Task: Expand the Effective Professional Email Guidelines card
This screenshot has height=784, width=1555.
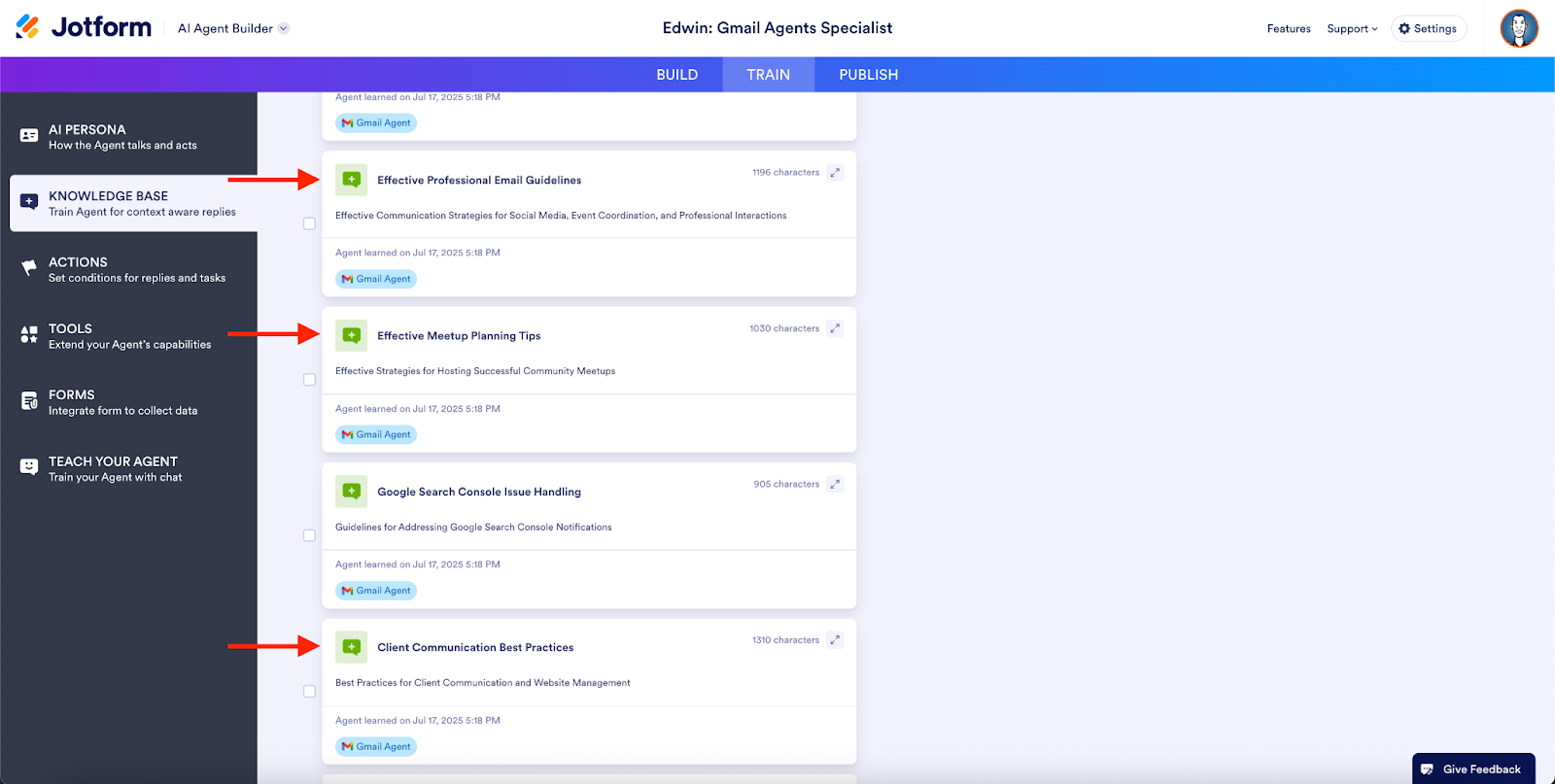Action: pos(835,173)
